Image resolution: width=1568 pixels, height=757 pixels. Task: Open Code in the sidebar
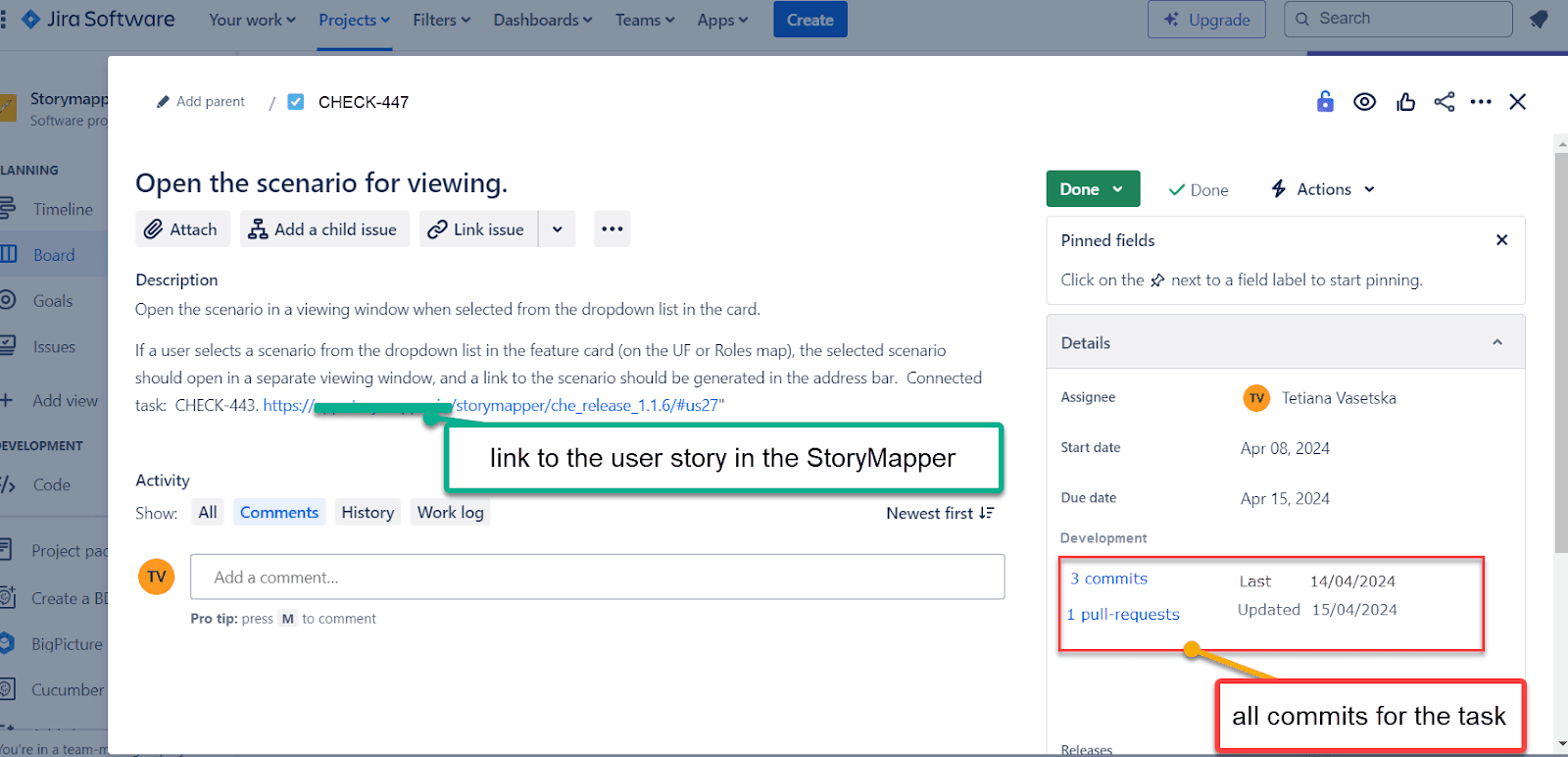51,485
